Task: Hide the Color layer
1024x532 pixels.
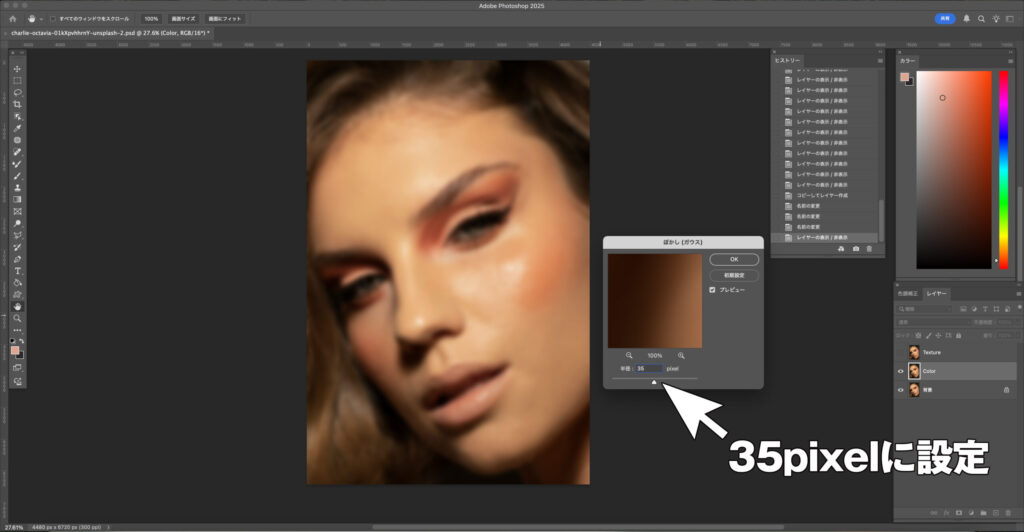Action: point(901,371)
